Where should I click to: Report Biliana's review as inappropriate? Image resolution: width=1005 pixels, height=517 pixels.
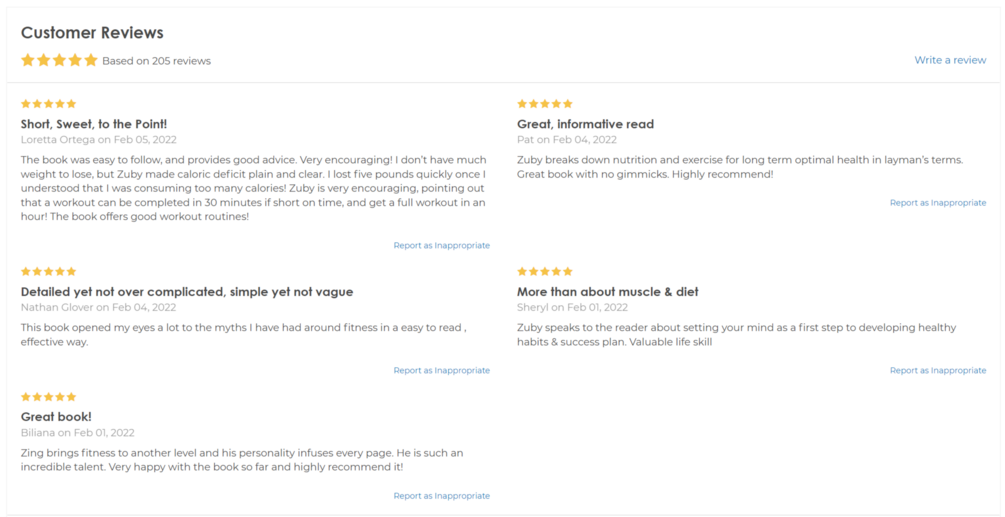coord(442,496)
